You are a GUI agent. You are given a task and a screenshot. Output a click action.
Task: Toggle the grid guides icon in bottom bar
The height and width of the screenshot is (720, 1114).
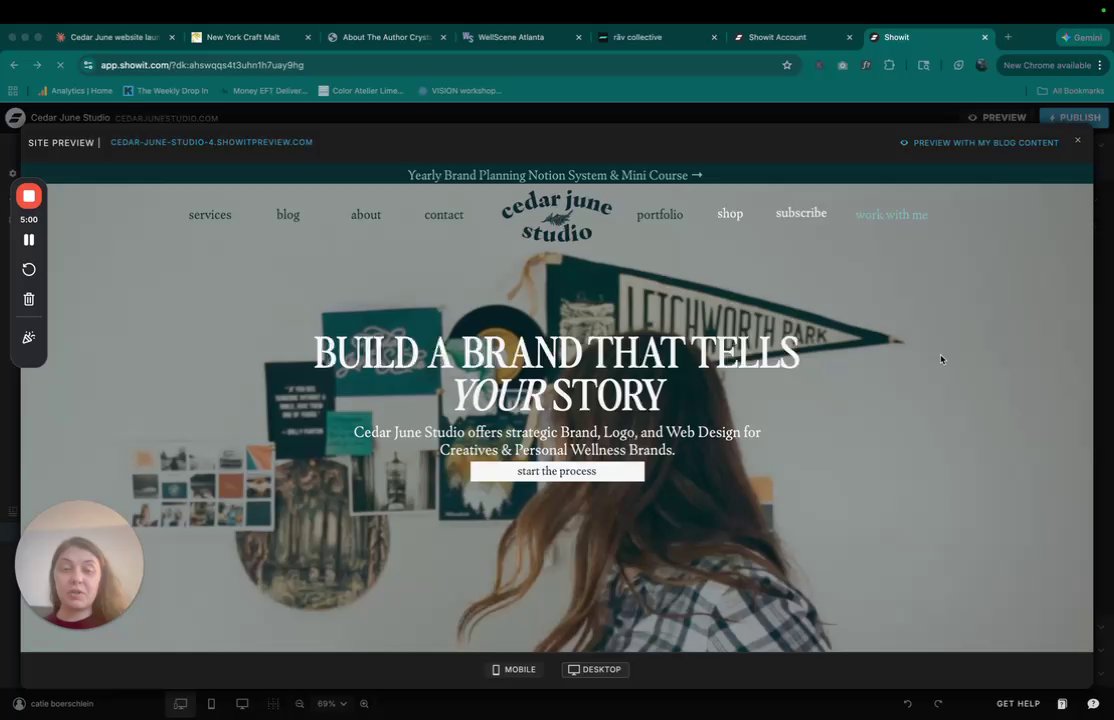273,704
